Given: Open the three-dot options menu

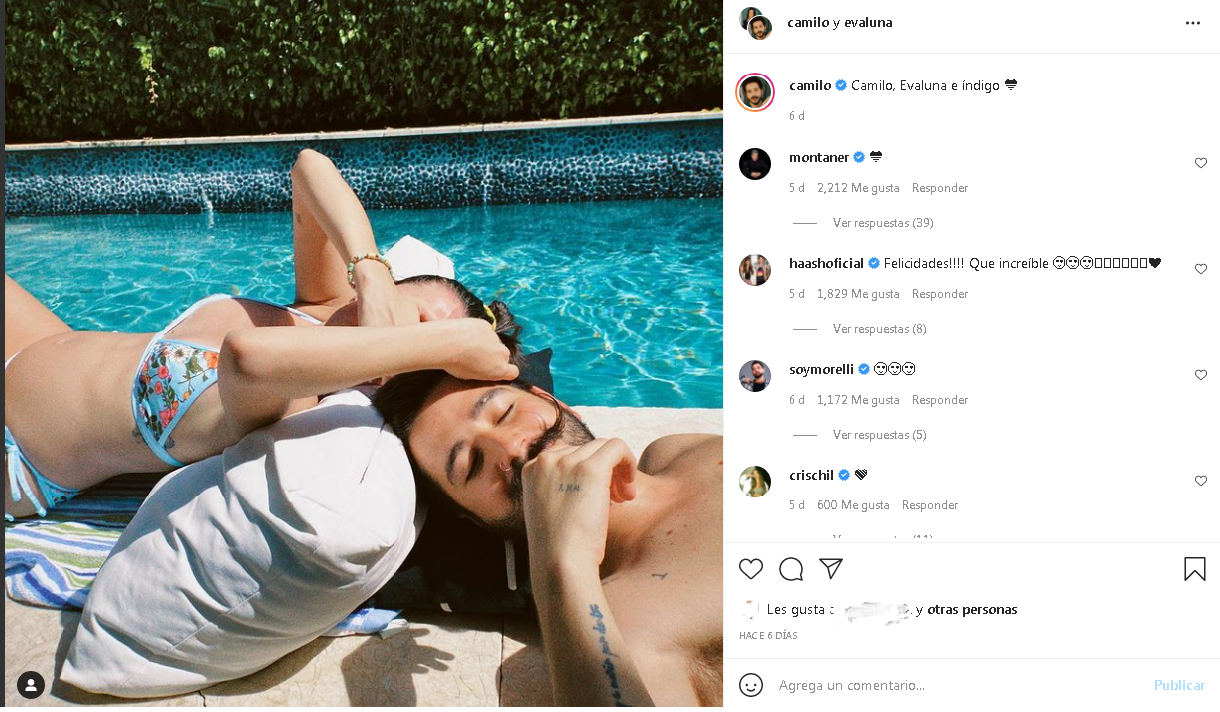Looking at the screenshot, I should 1193,23.
